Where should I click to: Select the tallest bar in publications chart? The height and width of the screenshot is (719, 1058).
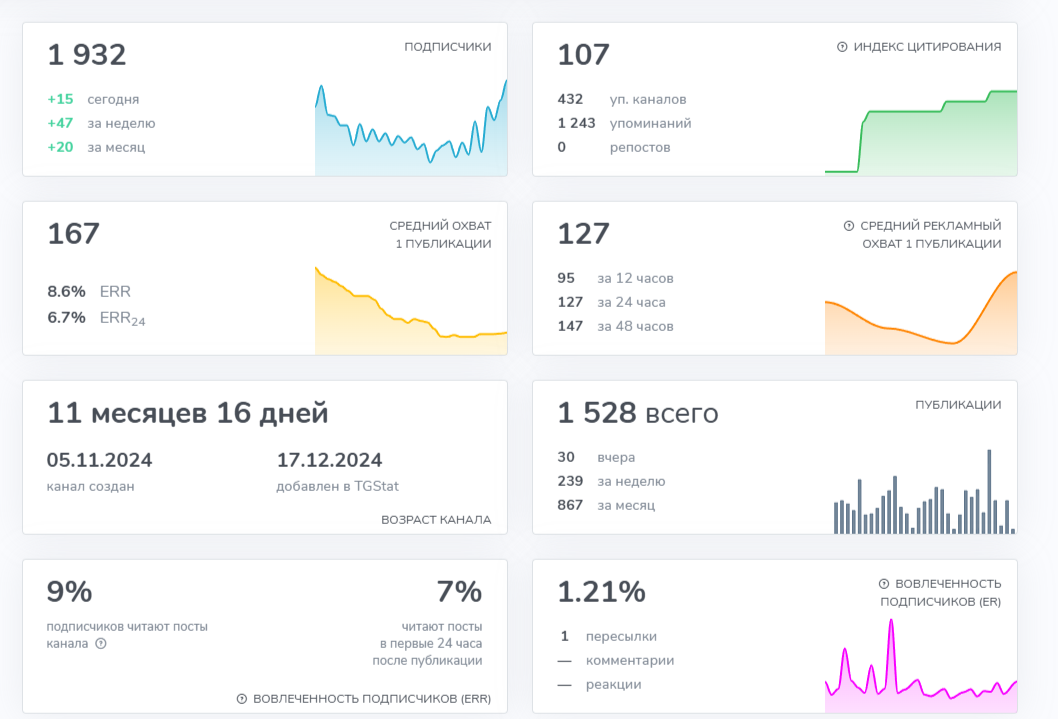(989, 491)
